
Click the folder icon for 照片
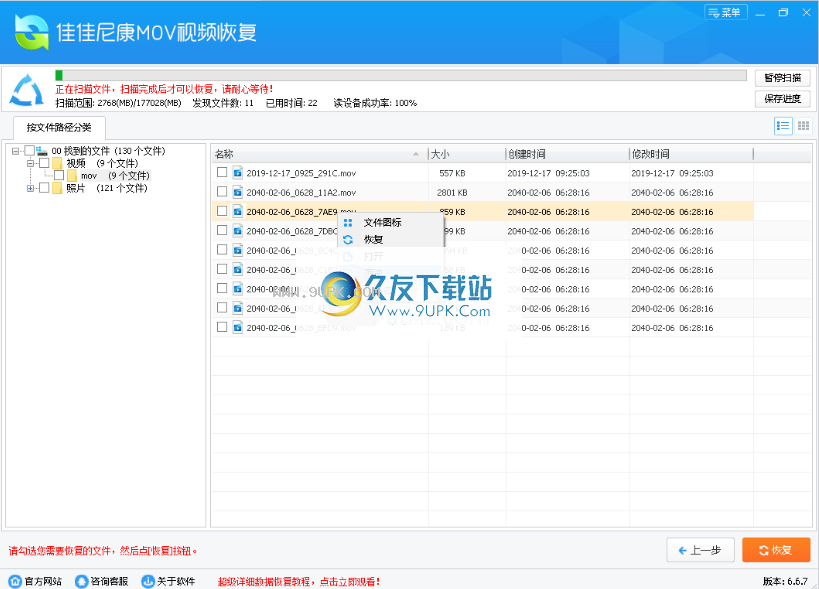(x=57, y=188)
